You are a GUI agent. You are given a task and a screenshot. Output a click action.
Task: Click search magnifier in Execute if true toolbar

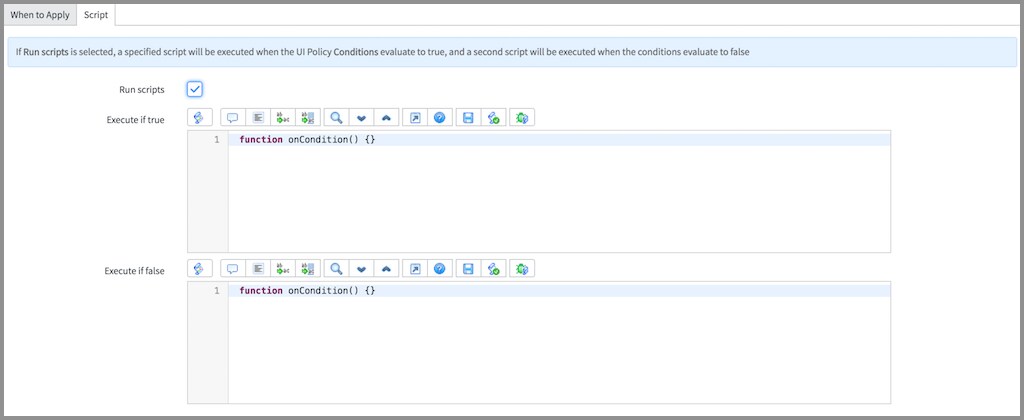click(x=336, y=118)
